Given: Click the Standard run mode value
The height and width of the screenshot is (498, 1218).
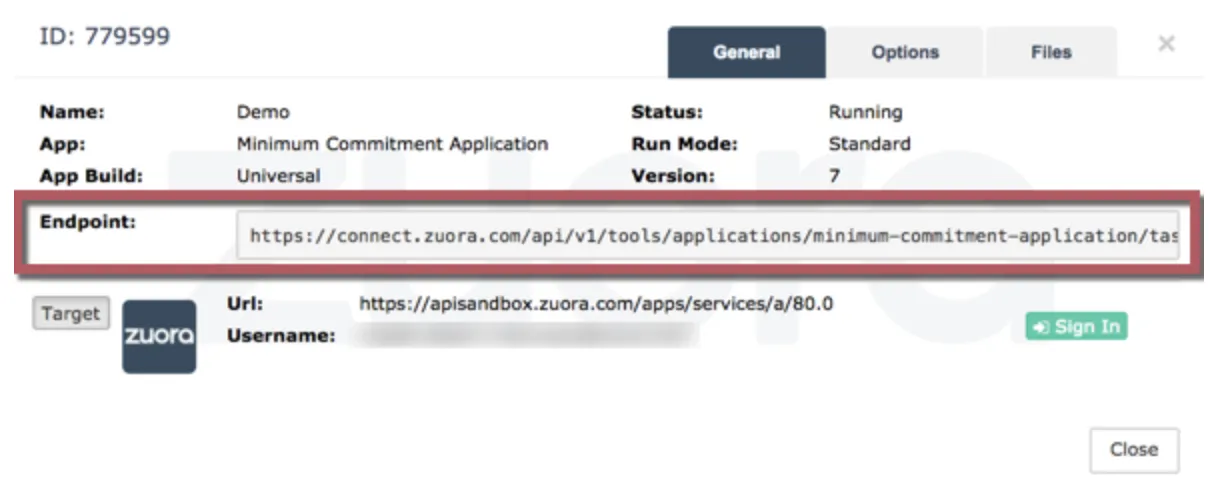Looking at the screenshot, I should pyautogui.click(x=869, y=144).
